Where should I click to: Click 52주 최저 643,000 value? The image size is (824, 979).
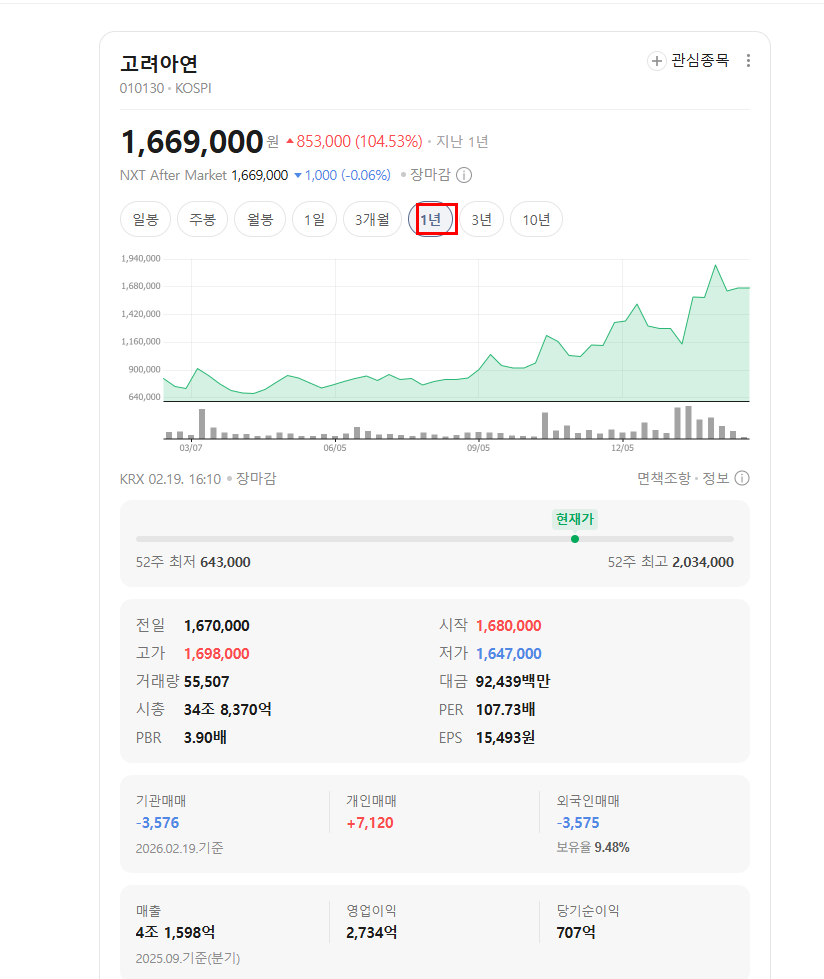point(225,562)
